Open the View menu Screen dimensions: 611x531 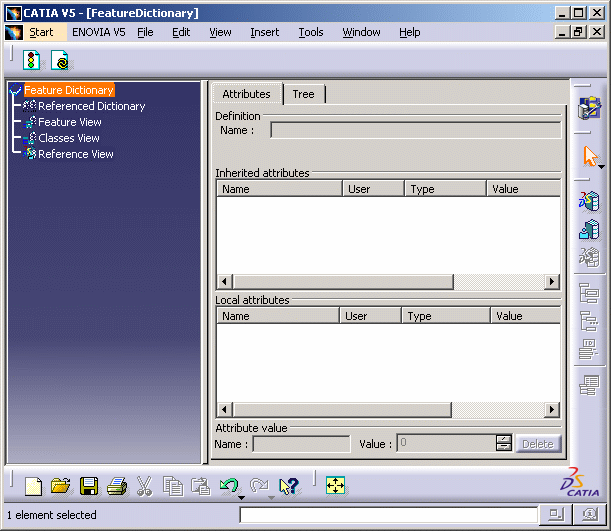pyautogui.click(x=220, y=32)
